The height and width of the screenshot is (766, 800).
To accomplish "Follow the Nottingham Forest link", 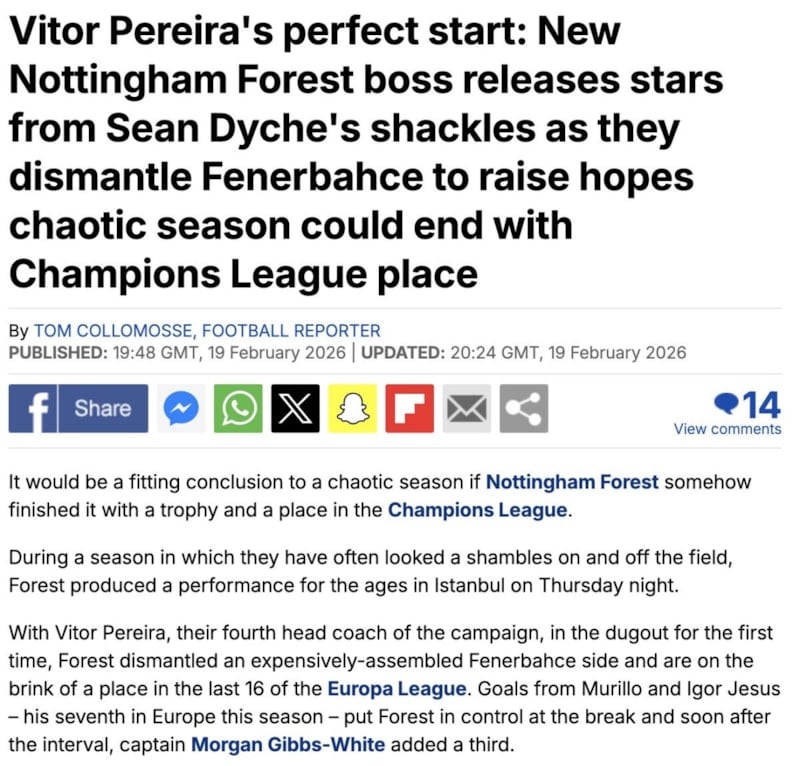I will click(x=572, y=482).
